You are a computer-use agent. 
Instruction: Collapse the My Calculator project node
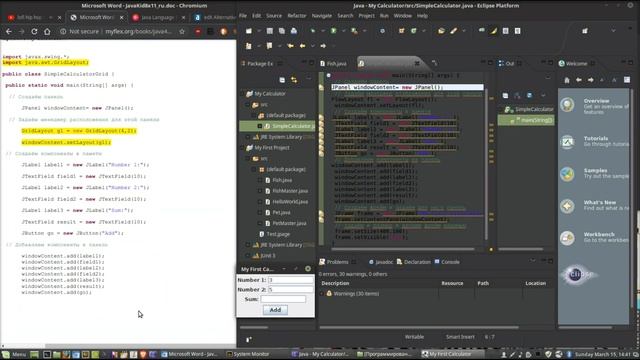coord(243,94)
